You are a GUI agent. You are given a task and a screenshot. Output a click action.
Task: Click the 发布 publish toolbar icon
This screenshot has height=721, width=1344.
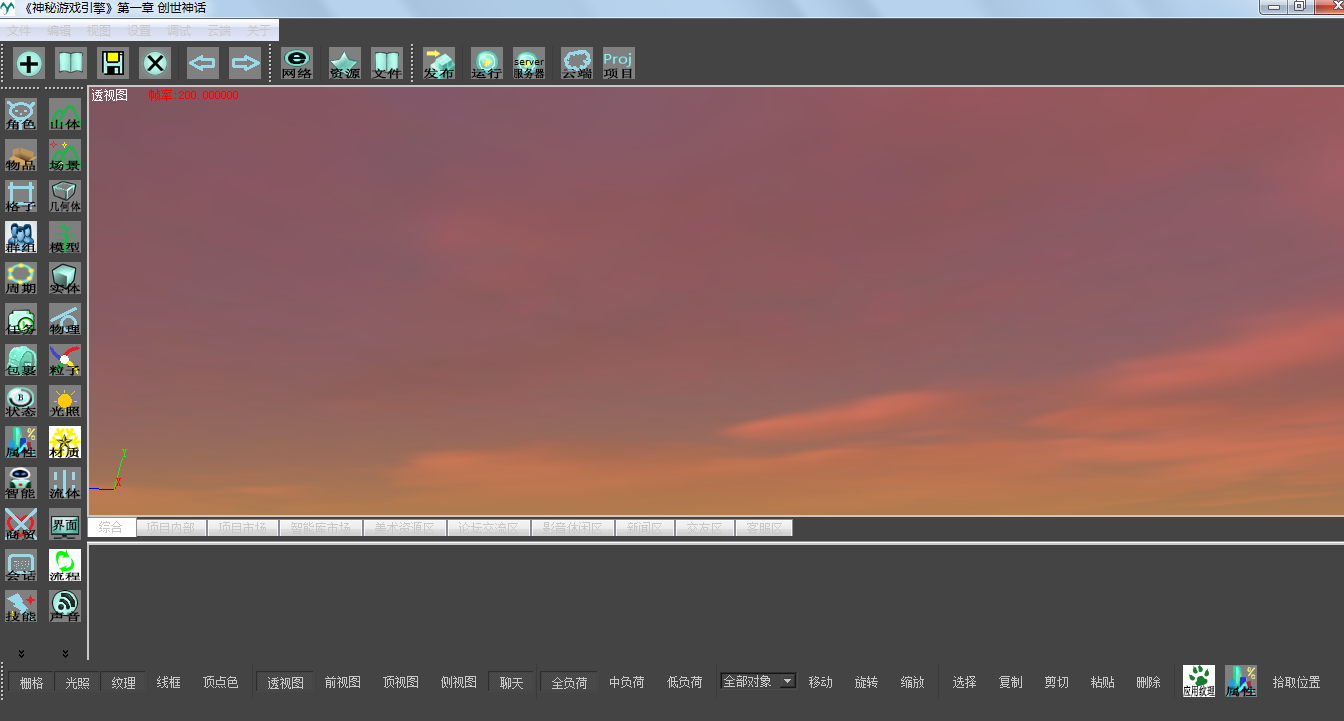tap(439, 64)
